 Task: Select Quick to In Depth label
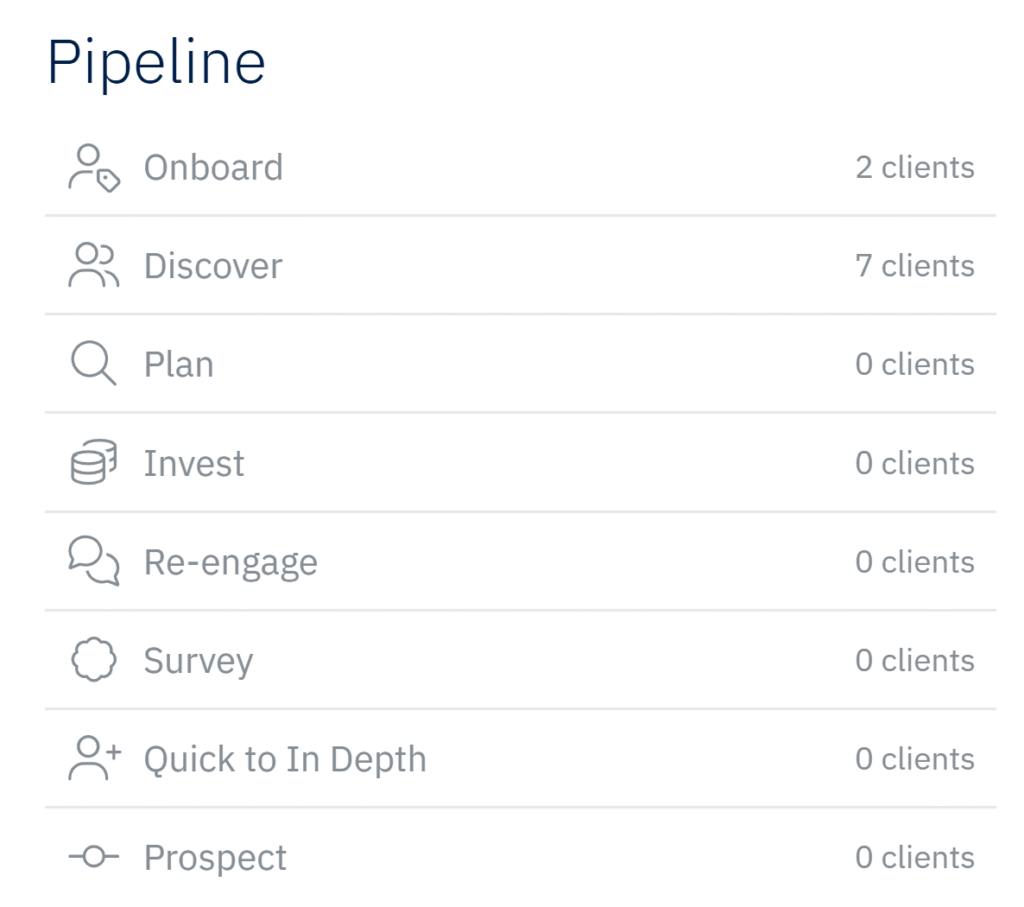coord(285,759)
